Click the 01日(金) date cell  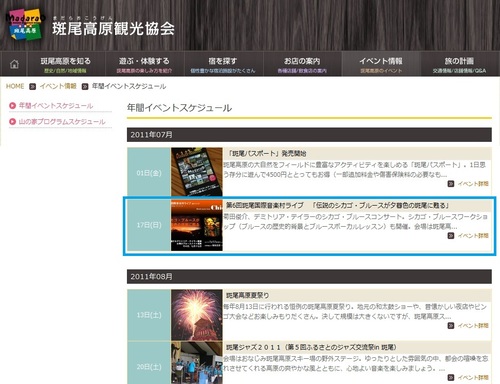(149, 173)
